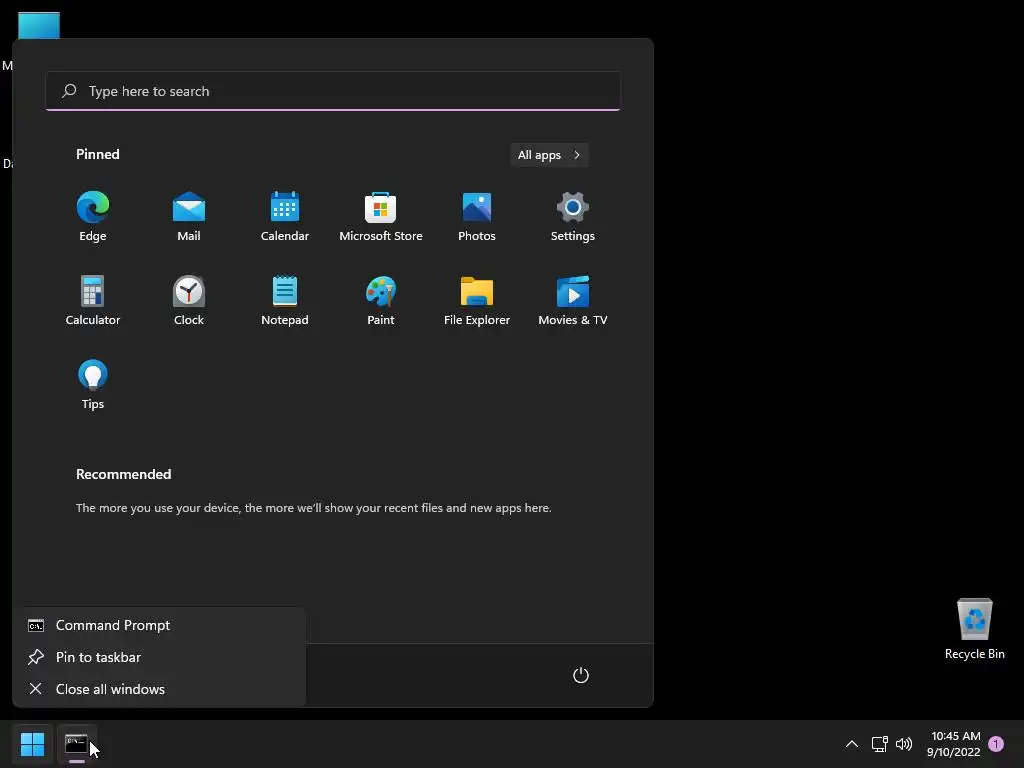Launch the Movies & TV app
This screenshot has height=768, width=1024.
tap(573, 301)
